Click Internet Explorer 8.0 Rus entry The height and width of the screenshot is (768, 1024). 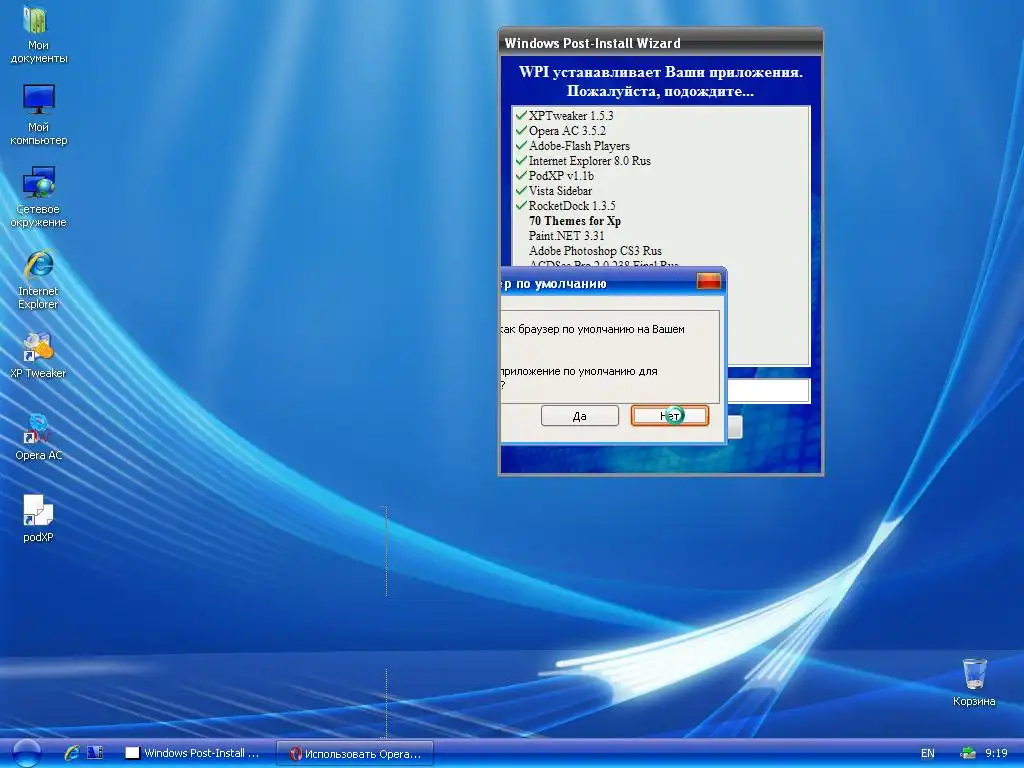point(590,161)
